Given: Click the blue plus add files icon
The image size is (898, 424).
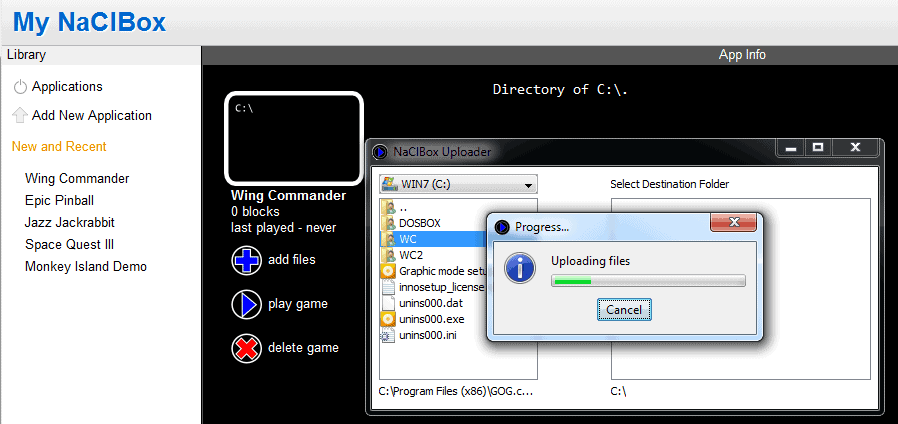Looking at the screenshot, I should click(x=247, y=260).
